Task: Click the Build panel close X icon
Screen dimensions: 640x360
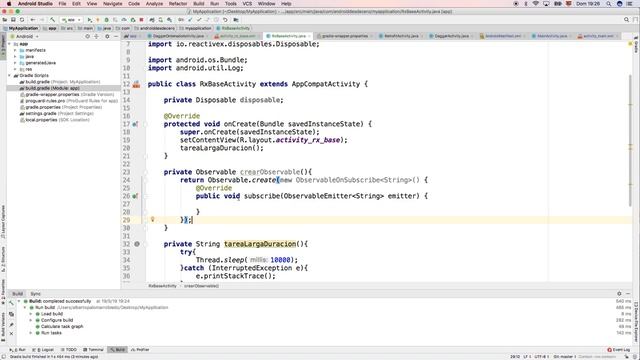Action: (x=11, y=333)
